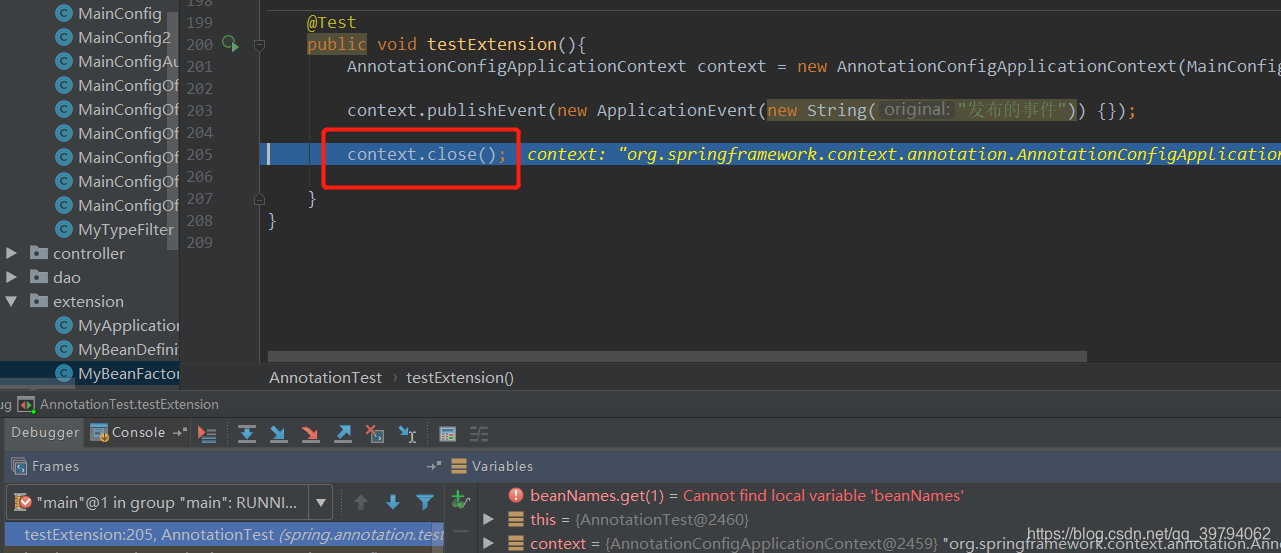The height and width of the screenshot is (553, 1281).
Task: Click the AnnotationTest breadcrumb
Action: point(325,377)
